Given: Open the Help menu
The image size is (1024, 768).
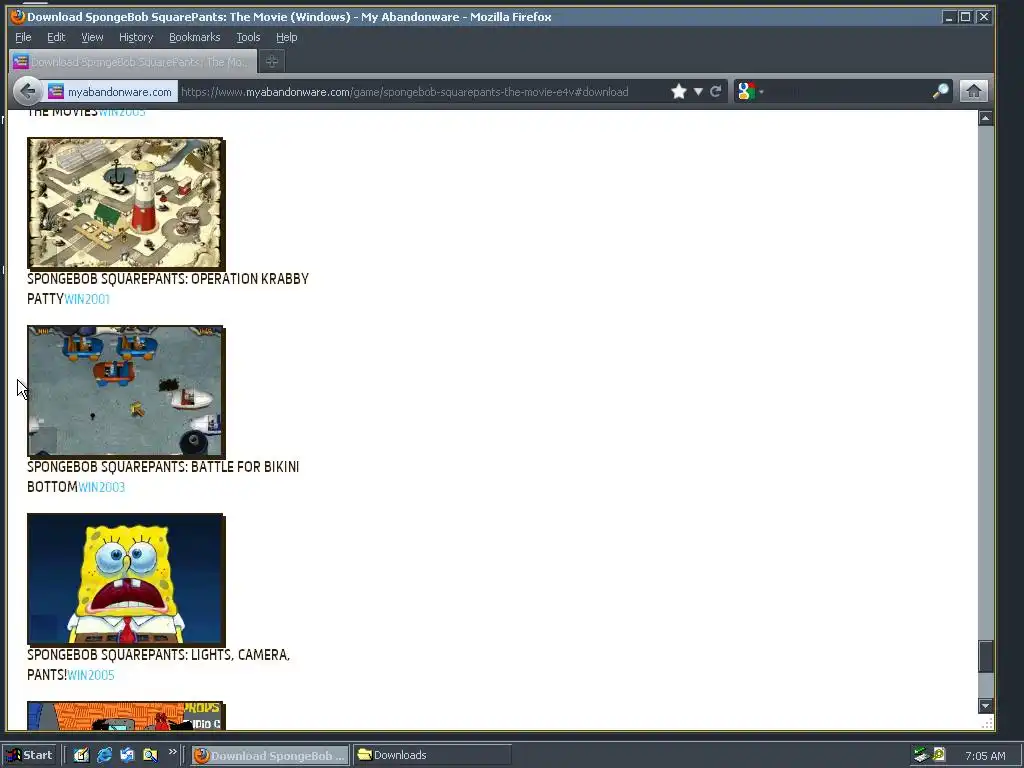Looking at the screenshot, I should [287, 37].
